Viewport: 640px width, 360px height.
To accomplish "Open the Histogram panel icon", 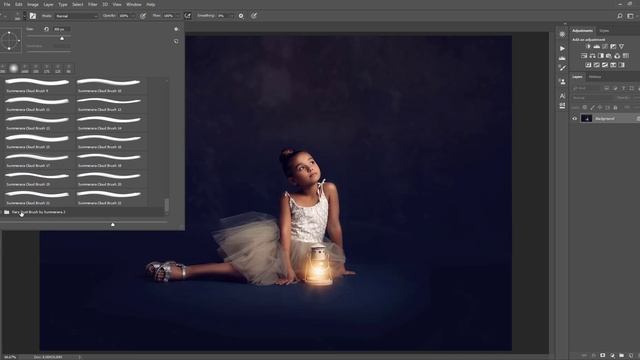I will (x=562, y=58).
